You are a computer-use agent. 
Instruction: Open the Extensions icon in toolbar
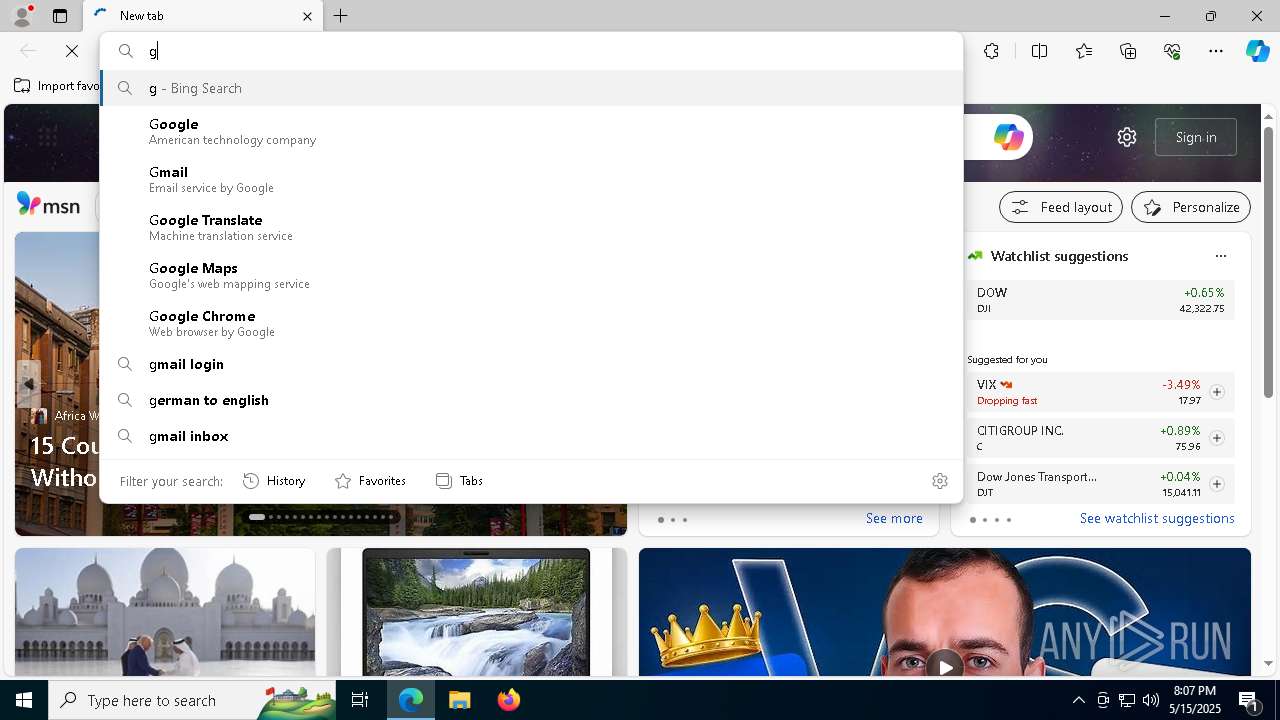991,51
